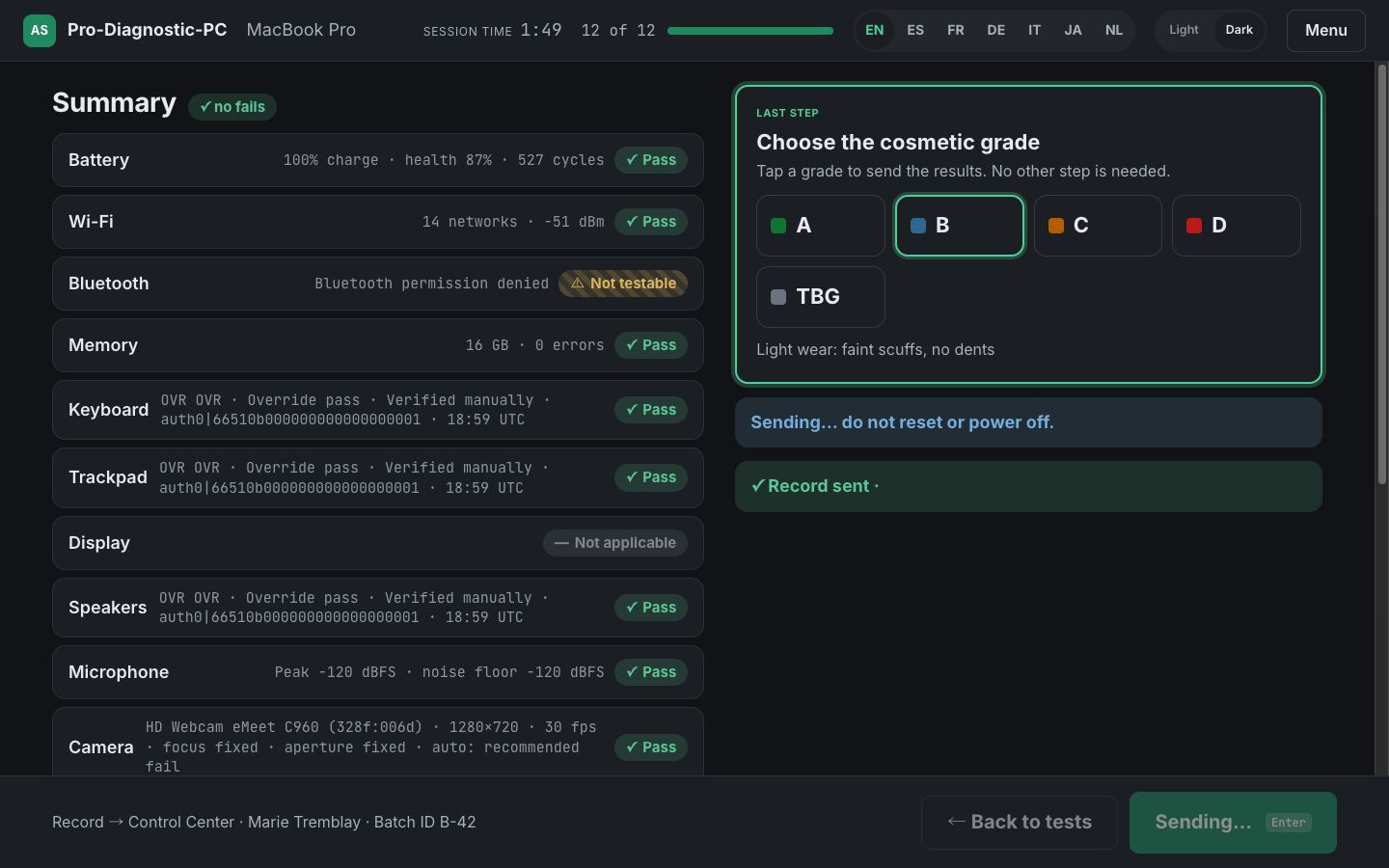Switch language to NL
This screenshot has width=1389, height=868.
(x=1114, y=31)
